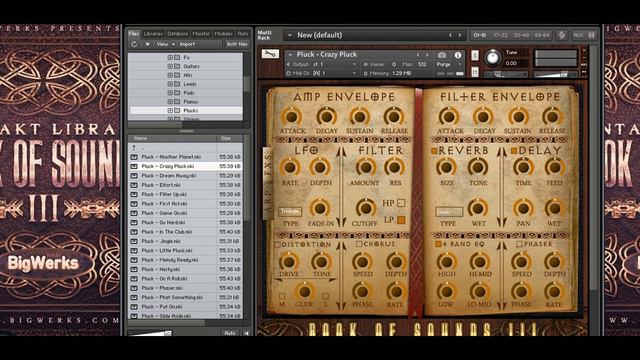The image size is (640, 360).
Task: Enable the Phaser checkbox
Action: point(519,244)
